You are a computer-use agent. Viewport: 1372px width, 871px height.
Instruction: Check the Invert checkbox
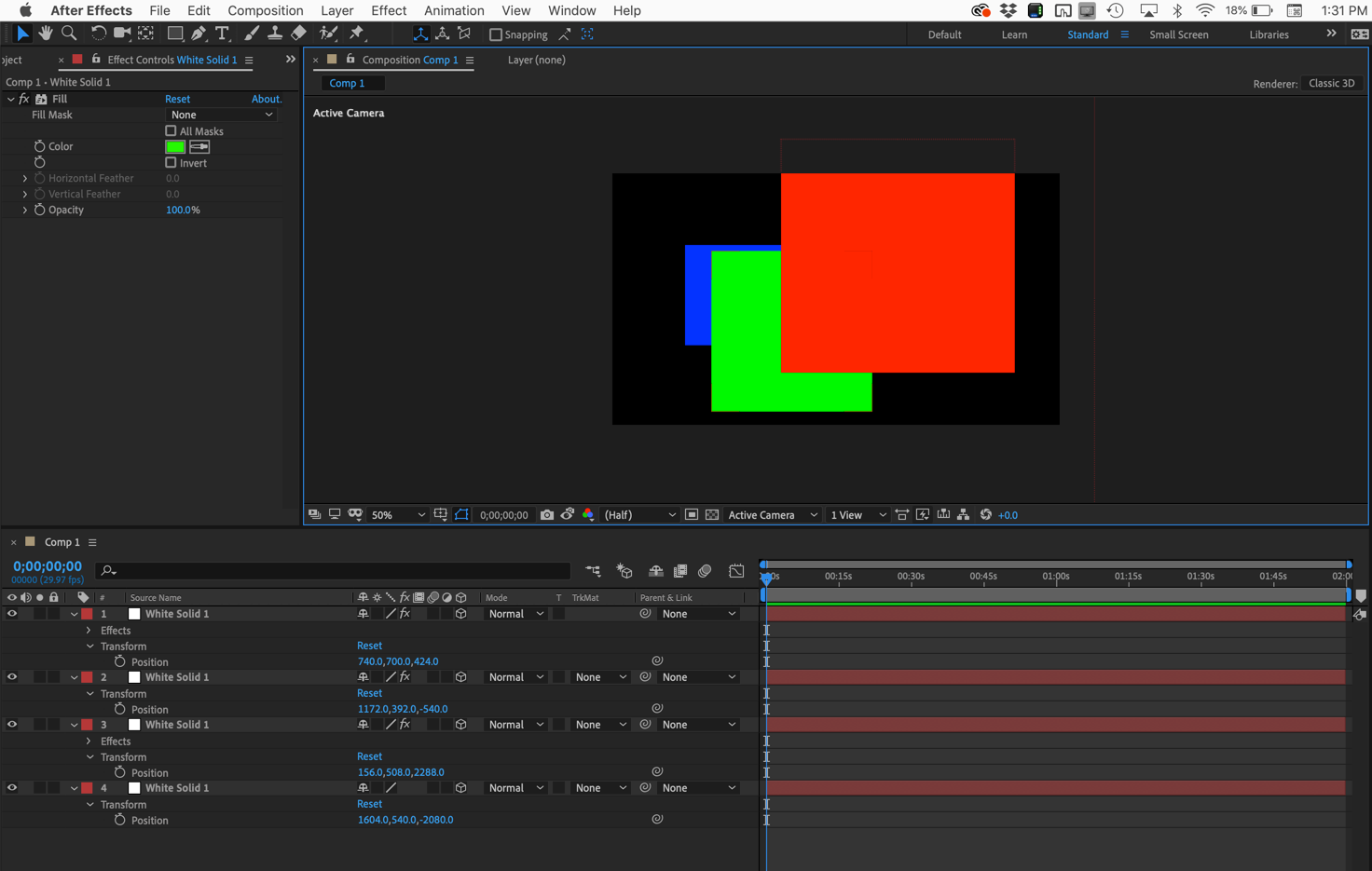click(171, 163)
